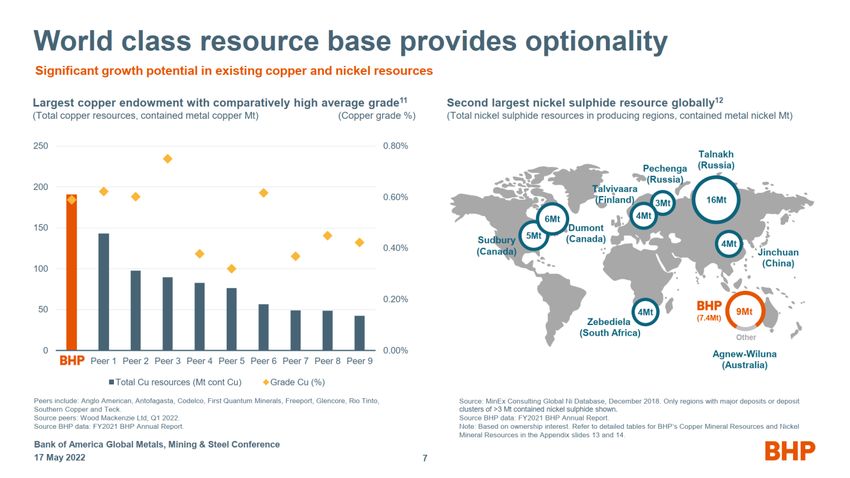Click the 'Bank of America Global Metals' conference text
The width and height of the screenshot is (850, 478).
click(157, 444)
